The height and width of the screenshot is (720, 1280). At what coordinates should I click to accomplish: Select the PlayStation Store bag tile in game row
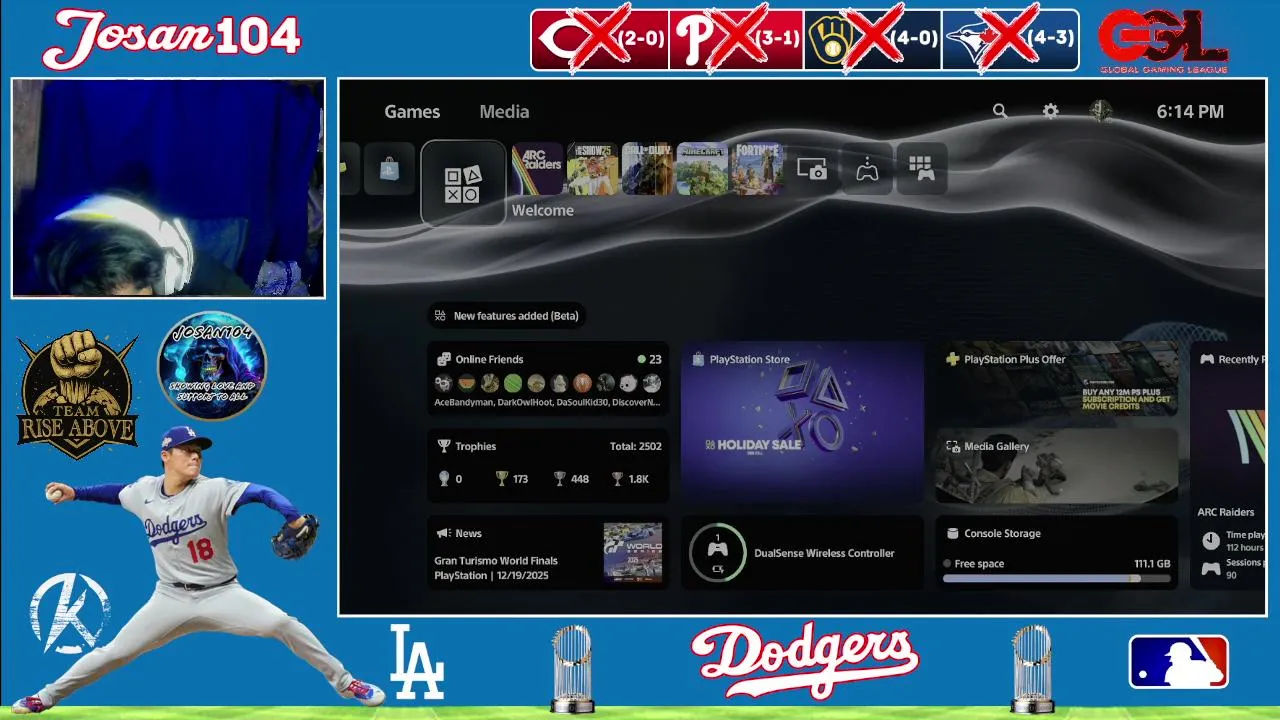[389, 170]
